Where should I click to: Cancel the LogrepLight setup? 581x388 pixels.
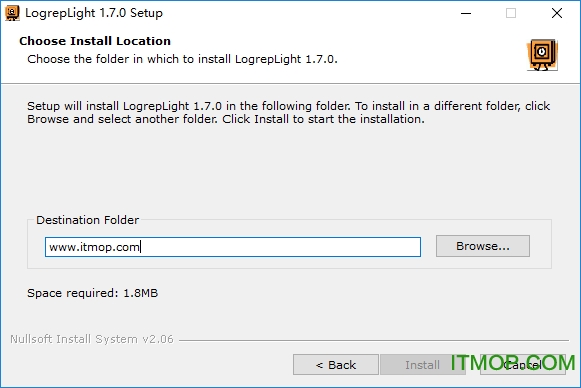[523, 365]
